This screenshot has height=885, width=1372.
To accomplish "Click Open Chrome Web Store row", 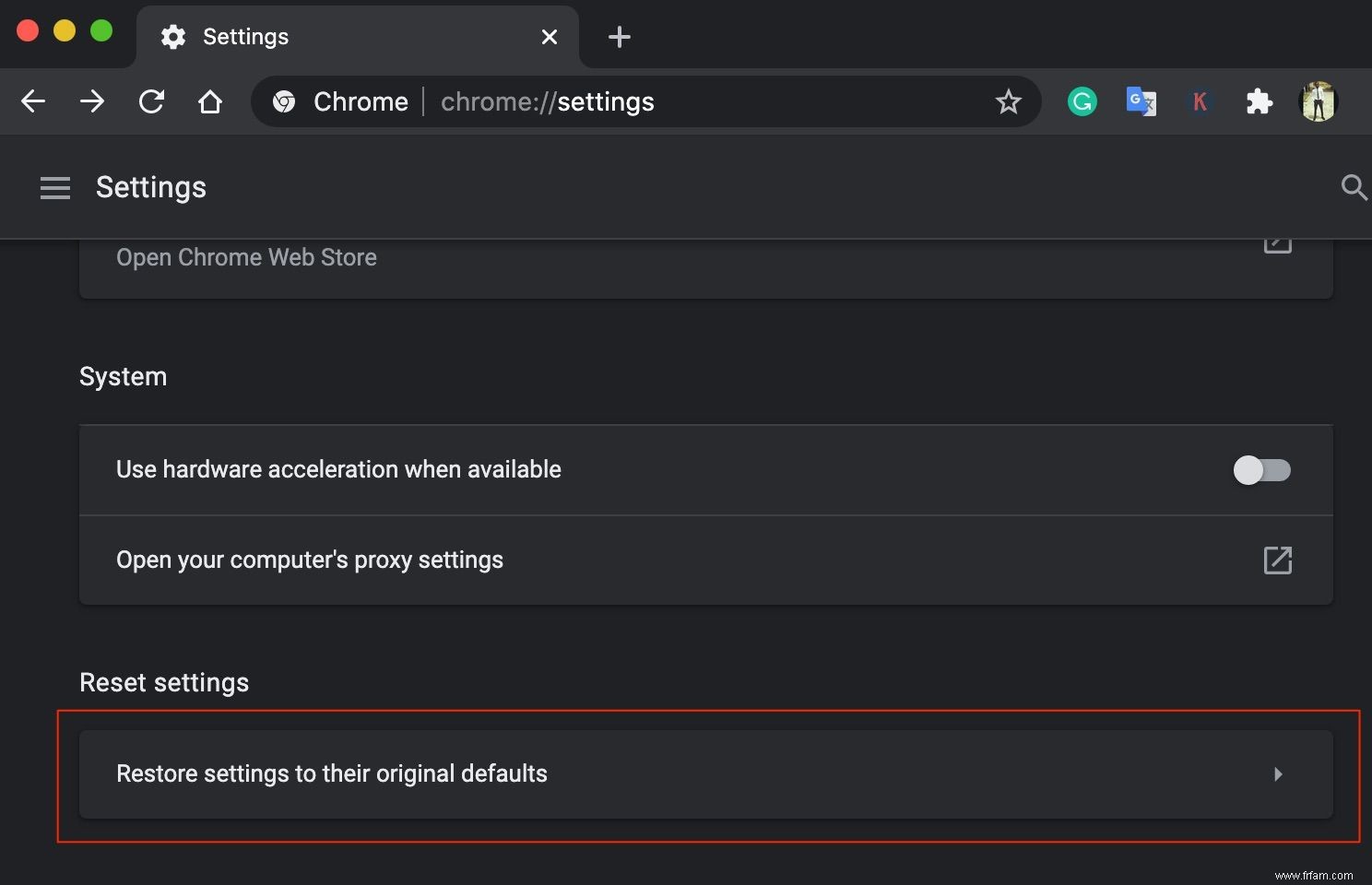I will point(706,267).
